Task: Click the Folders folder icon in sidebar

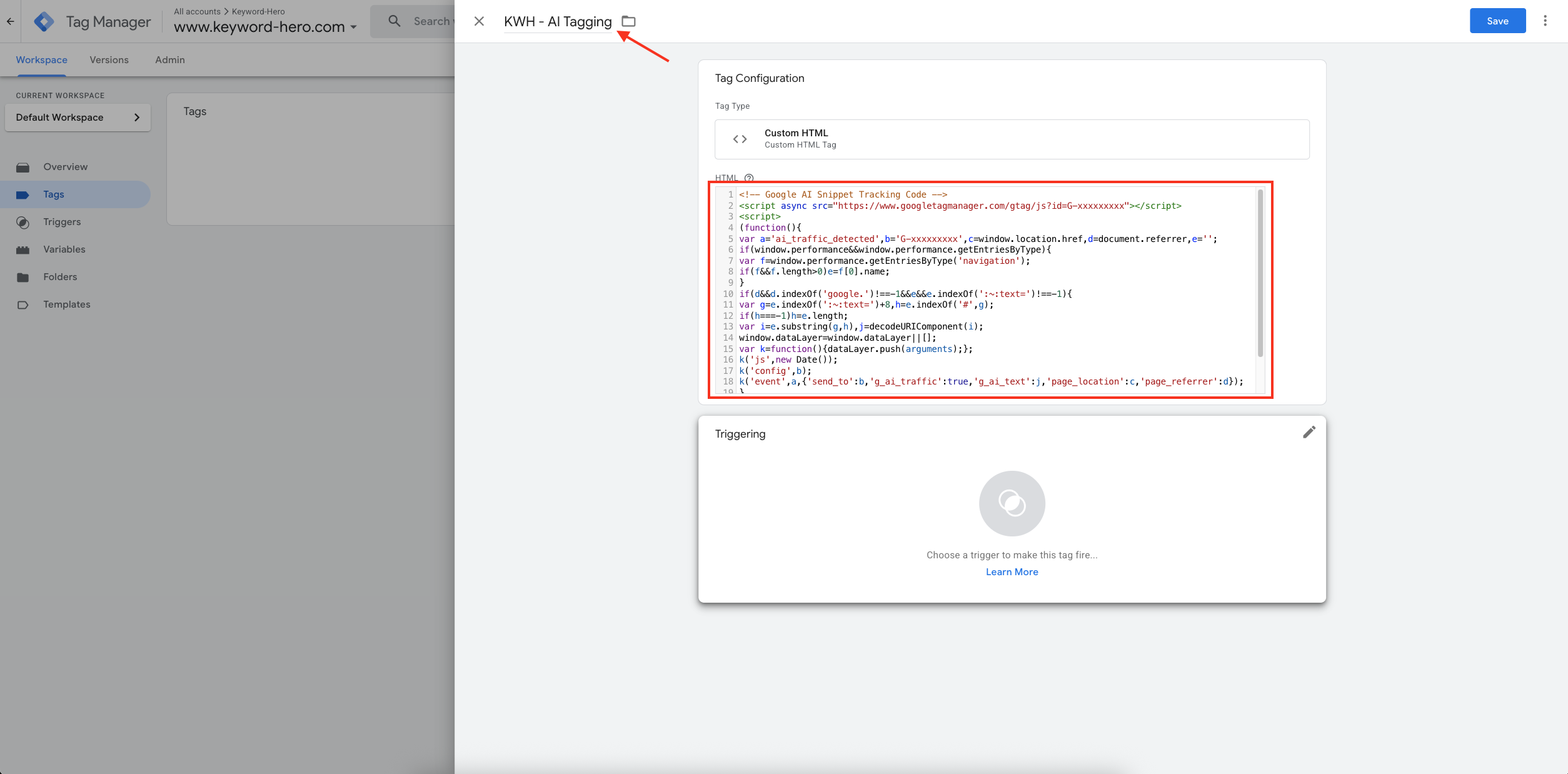Action: (x=23, y=278)
